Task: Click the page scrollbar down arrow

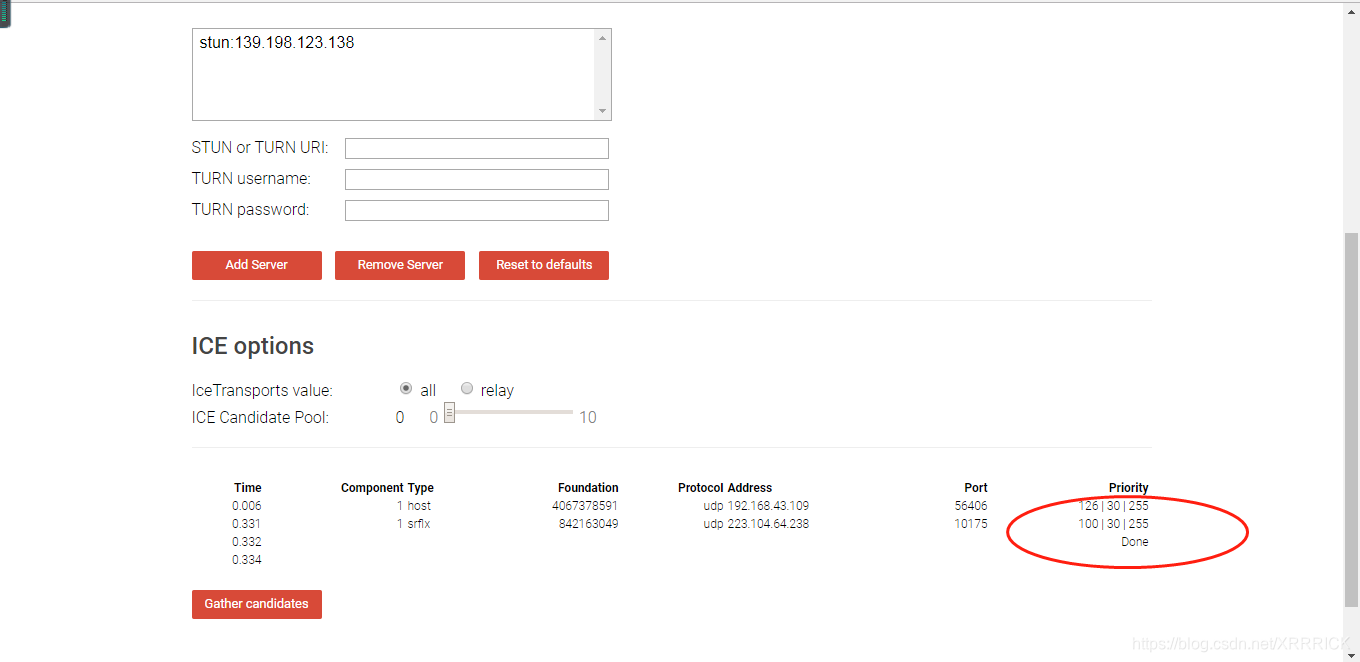Action: click(x=1352, y=654)
